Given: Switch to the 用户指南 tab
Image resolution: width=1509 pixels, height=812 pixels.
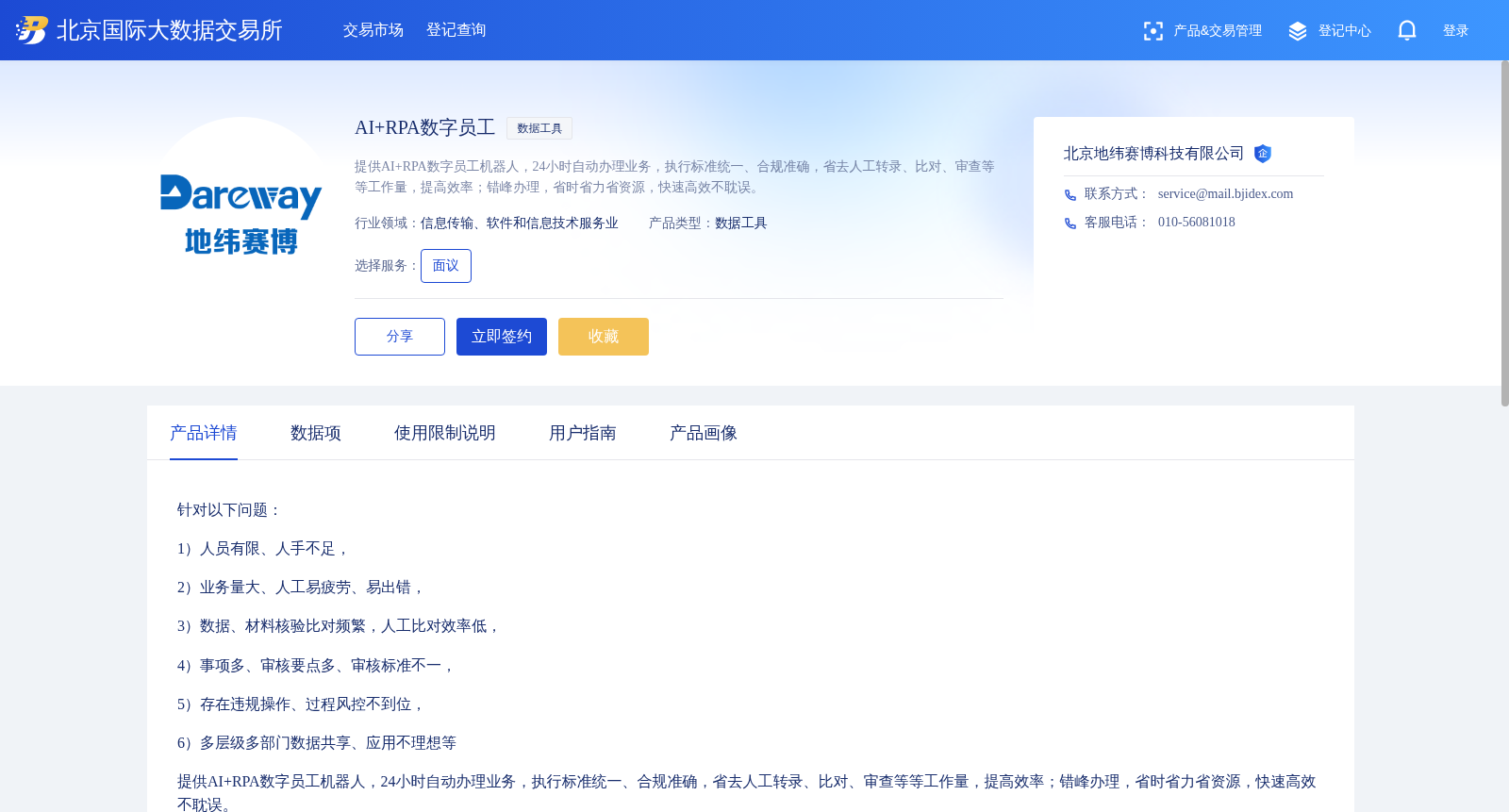Looking at the screenshot, I should point(583,433).
